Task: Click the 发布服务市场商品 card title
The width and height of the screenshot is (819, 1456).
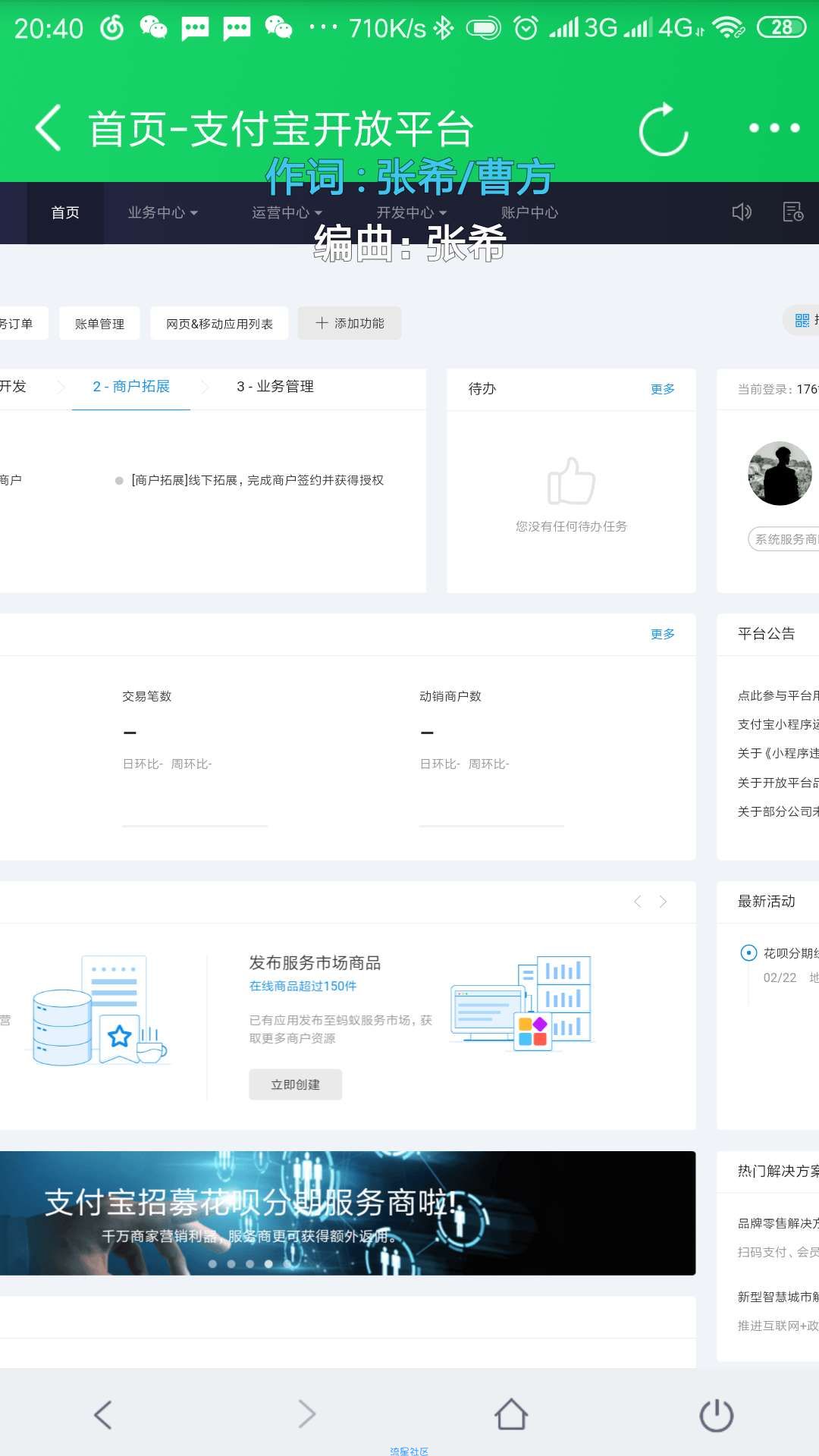Action: tap(315, 963)
